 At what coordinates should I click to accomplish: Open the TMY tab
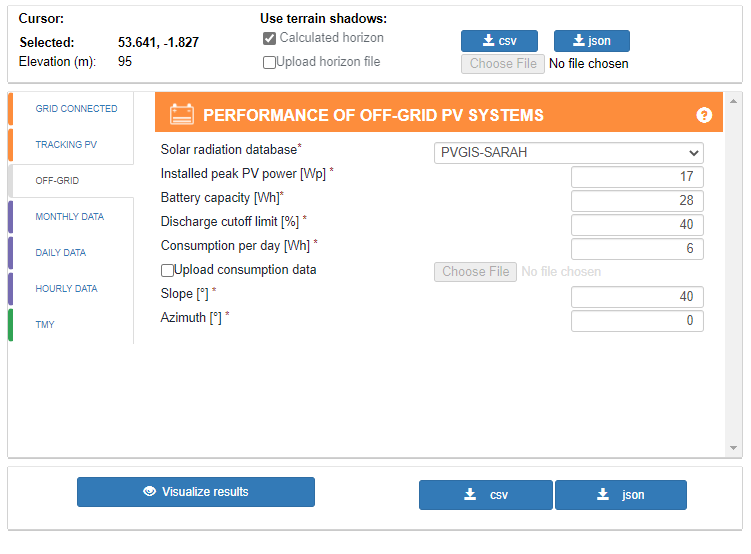46,325
